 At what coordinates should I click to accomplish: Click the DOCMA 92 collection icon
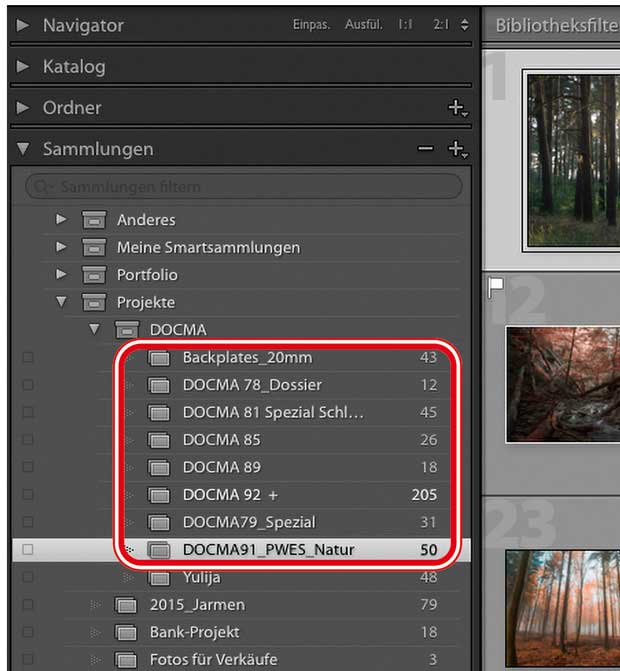pyautogui.click(x=159, y=495)
